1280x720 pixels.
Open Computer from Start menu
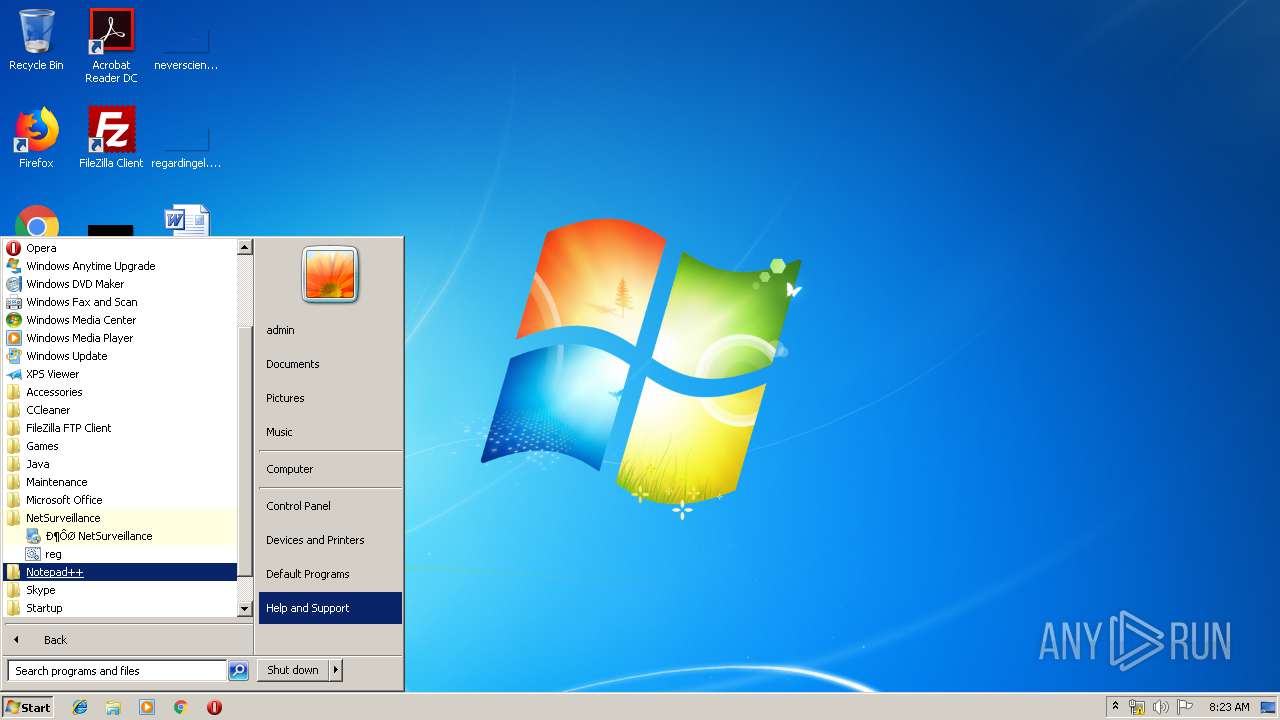[x=330, y=469]
